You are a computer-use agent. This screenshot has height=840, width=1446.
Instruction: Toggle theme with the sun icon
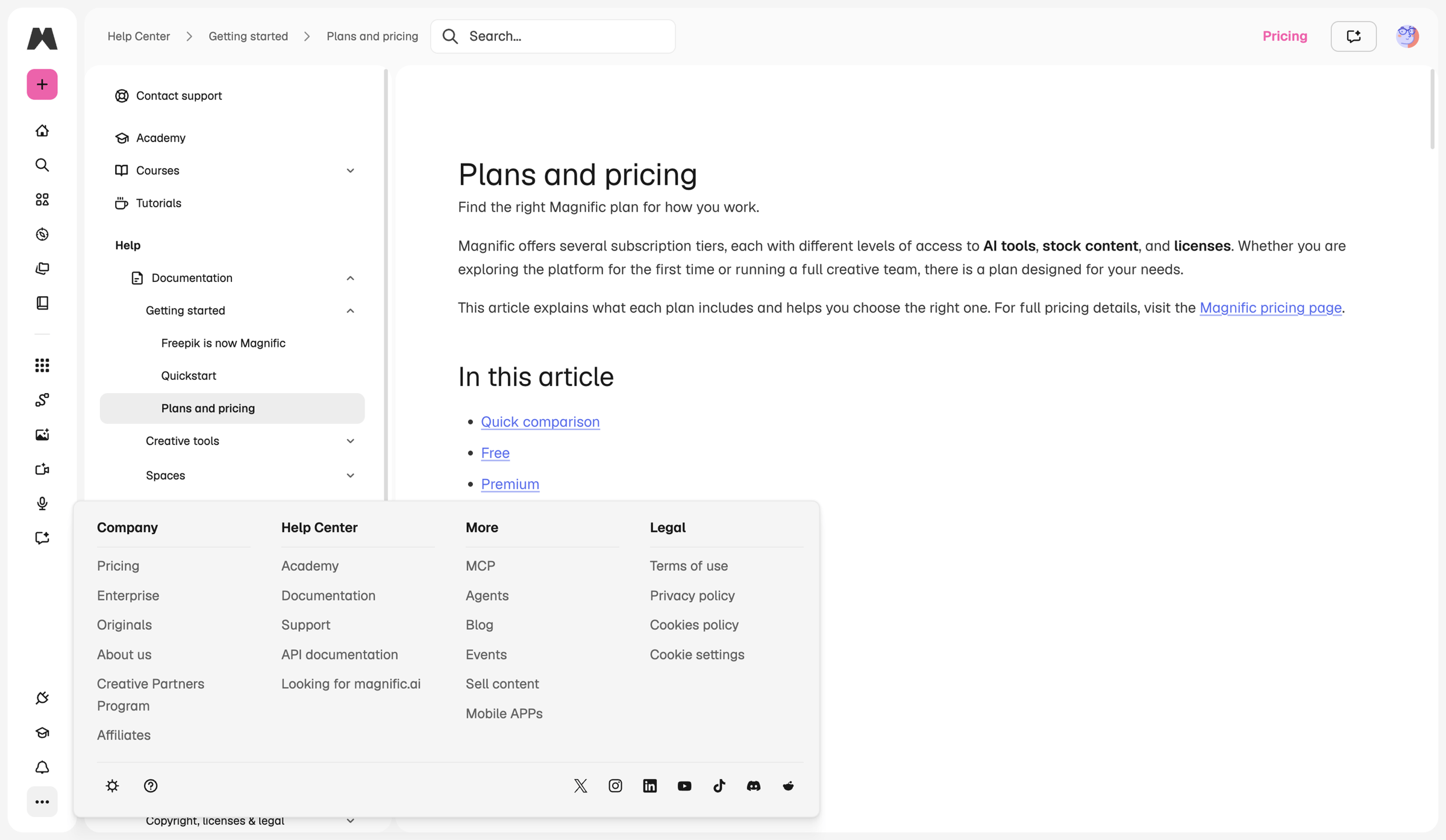coord(112,786)
